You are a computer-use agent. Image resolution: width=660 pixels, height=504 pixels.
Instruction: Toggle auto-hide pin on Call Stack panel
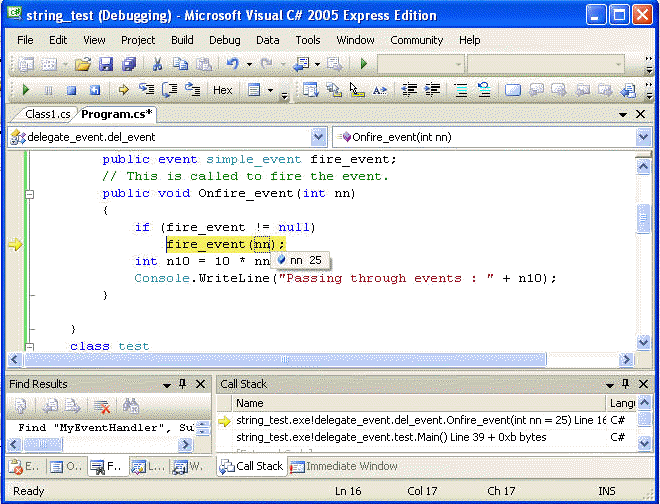[x=627, y=384]
